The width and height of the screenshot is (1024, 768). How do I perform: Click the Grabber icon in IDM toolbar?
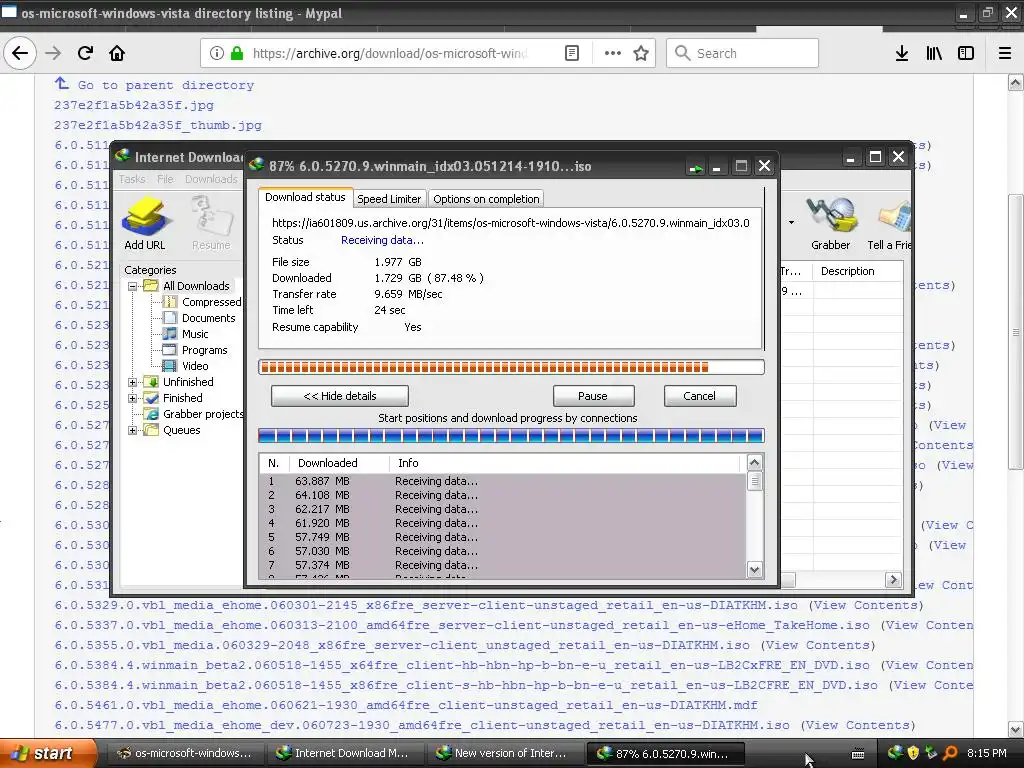pyautogui.click(x=831, y=223)
